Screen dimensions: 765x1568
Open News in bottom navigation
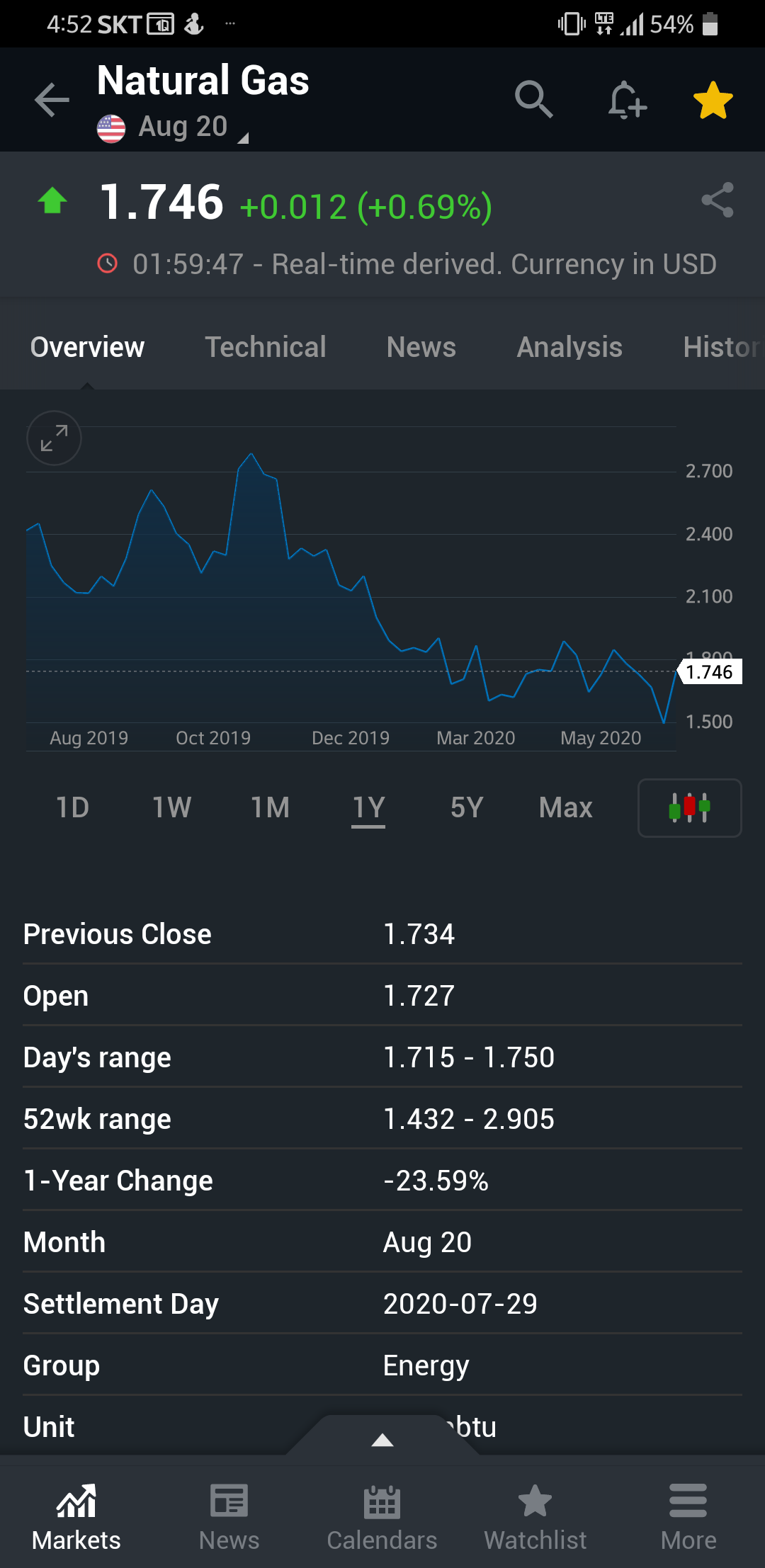tap(229, 1517)
